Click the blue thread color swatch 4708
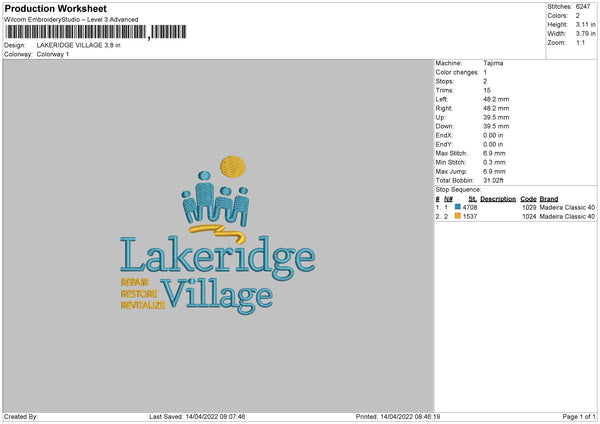 click(458, 207)
